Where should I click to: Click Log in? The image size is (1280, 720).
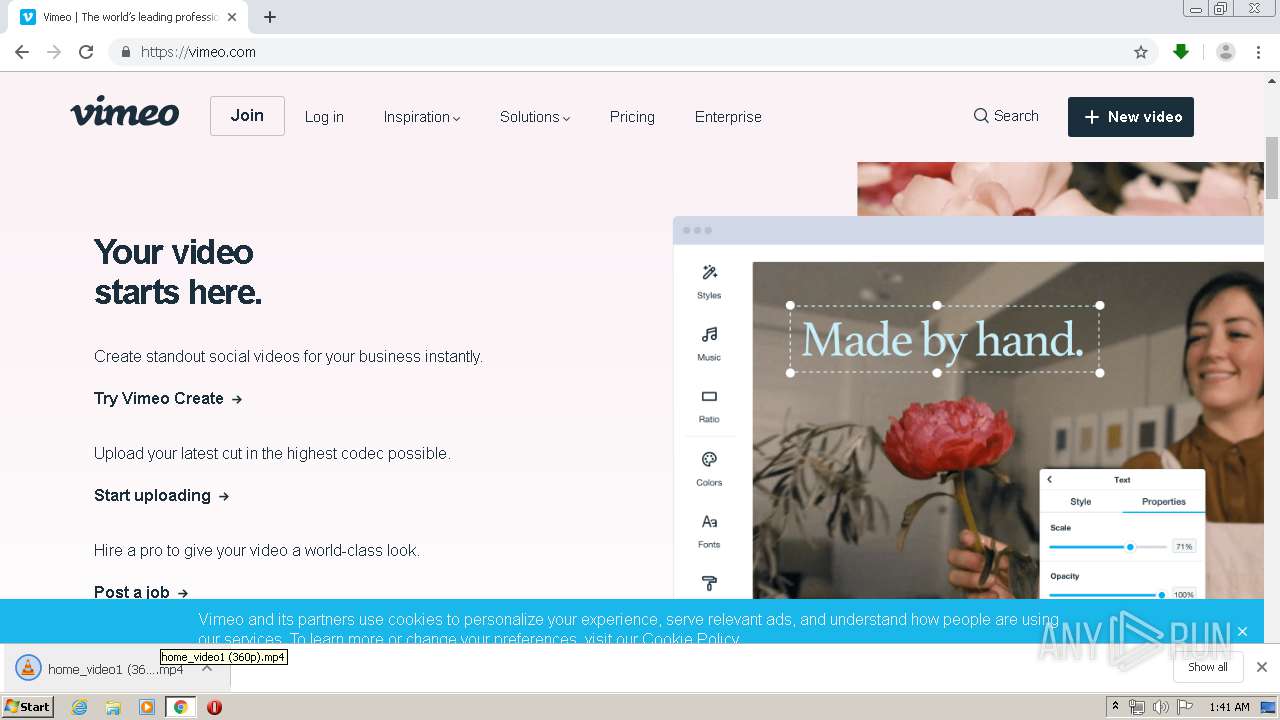coord(324,117)
